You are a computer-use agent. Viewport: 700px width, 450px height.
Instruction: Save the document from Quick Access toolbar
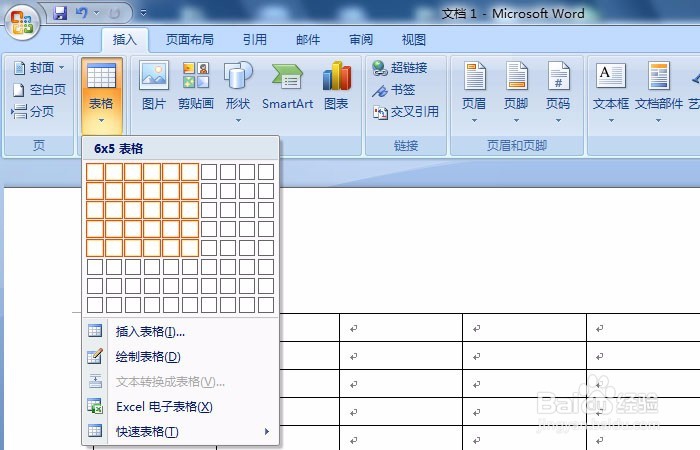[60, 13]
